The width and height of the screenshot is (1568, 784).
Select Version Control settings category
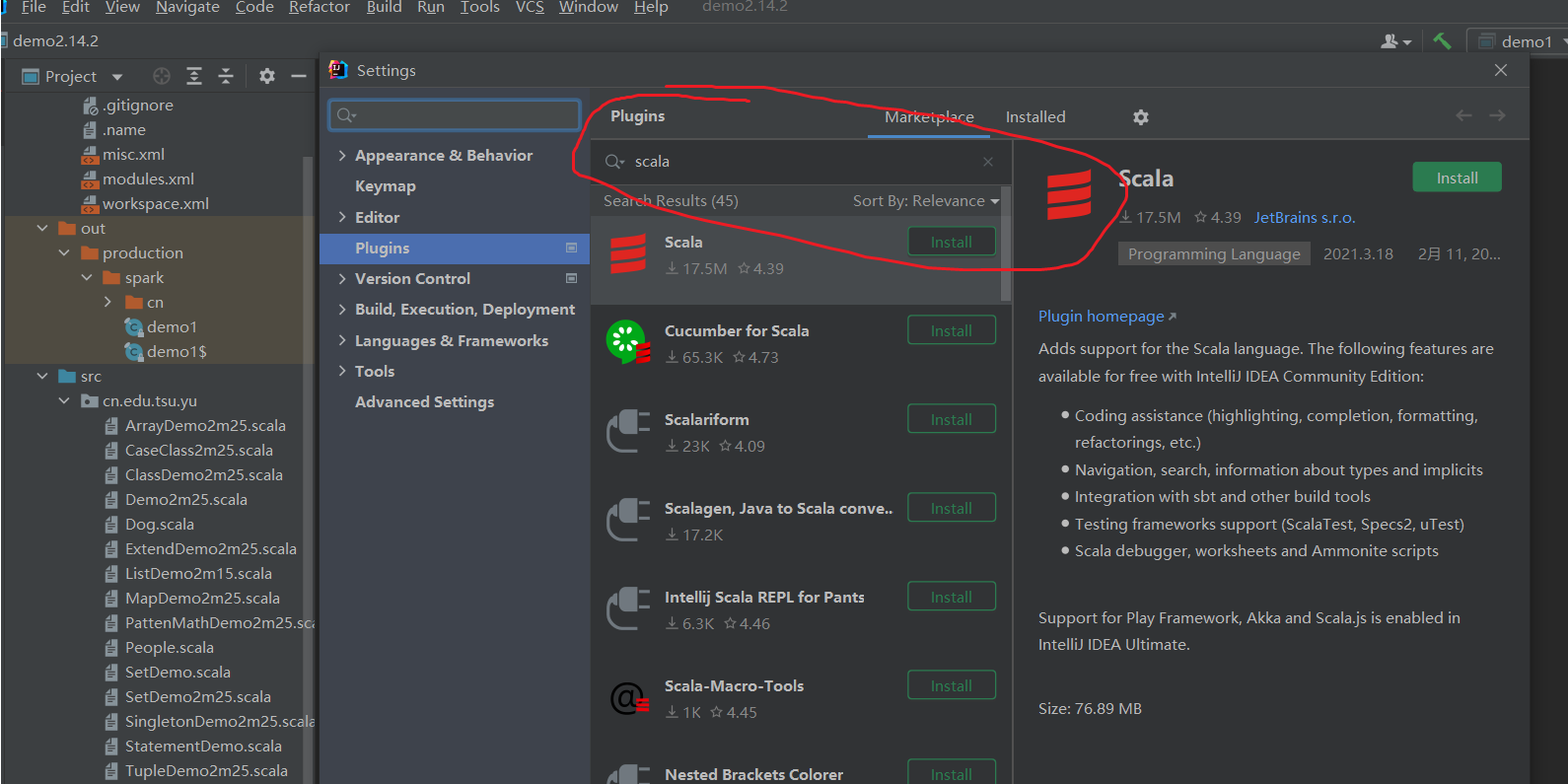tap(412, 279)
